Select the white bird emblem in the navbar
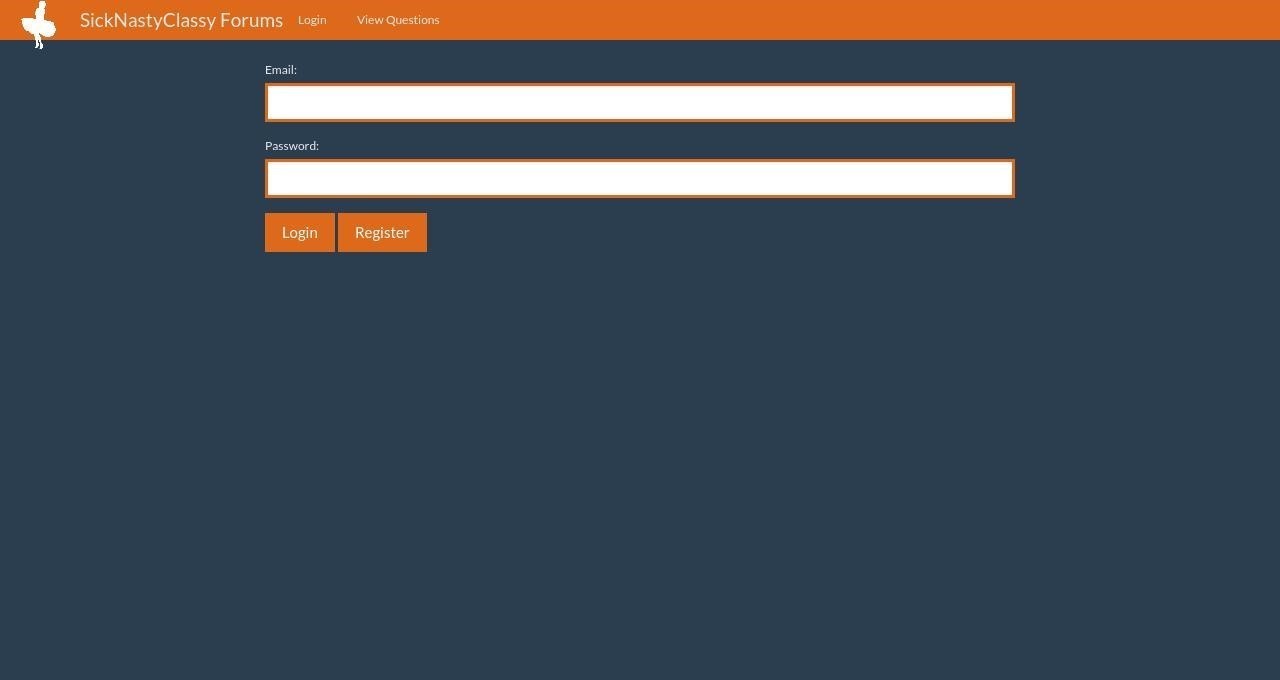 [x=38, y=22]
